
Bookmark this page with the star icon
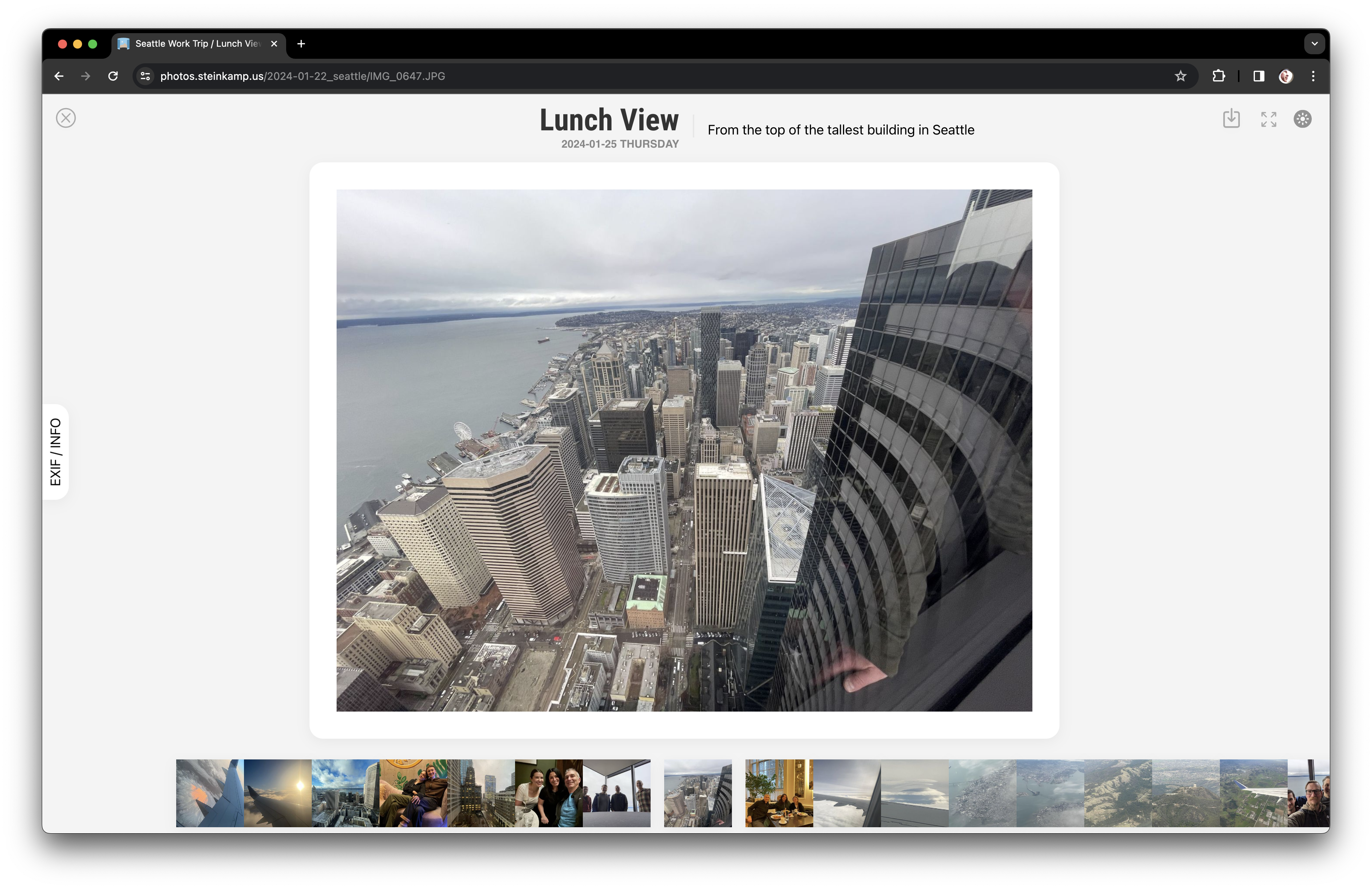(1180, 76)
